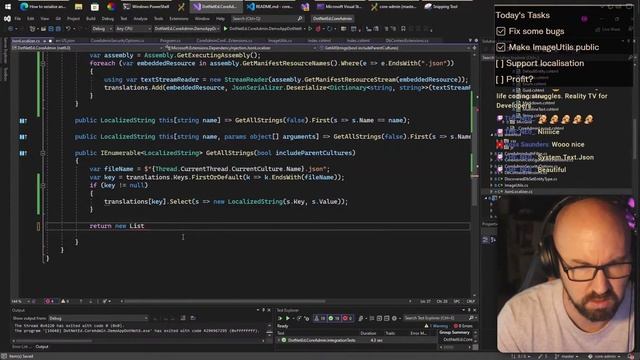
Task: Click the Save All toolbar icon
Action: [x=58, y=29]
